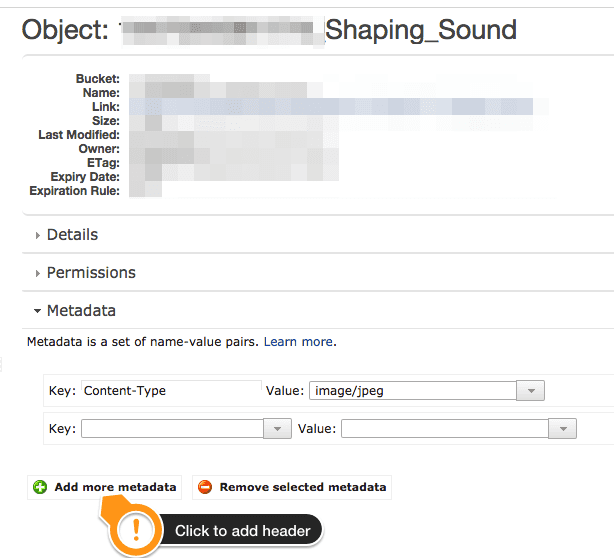Click the green plus icon
This screenshot has width=614, height=558.
(40, 488)
